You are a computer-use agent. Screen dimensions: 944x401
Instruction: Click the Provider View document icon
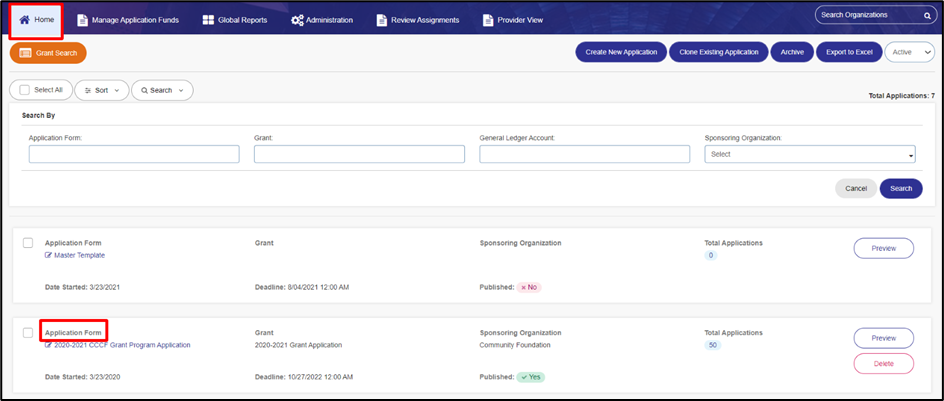click(x=488, y=20)
